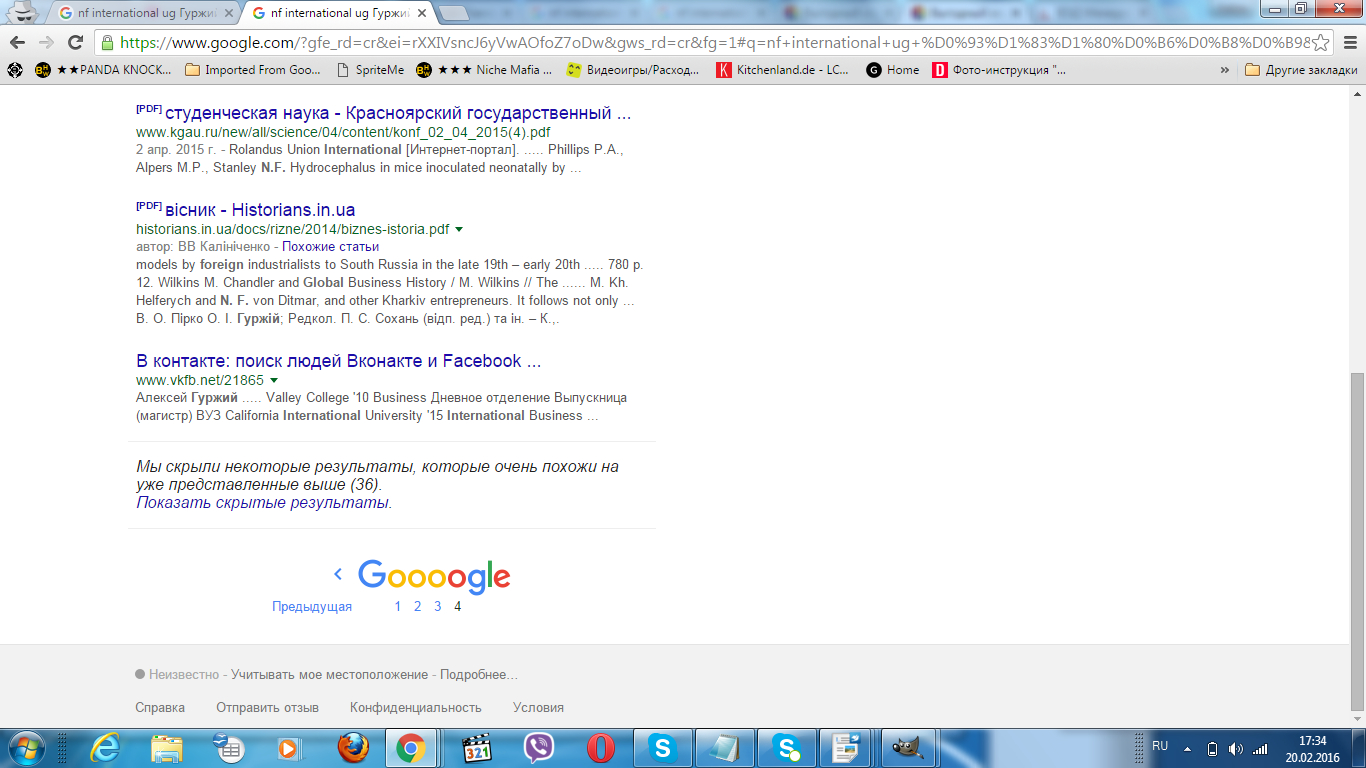This screenshot has width=1366, height=768.
Task: Open the Kitchenland.de bookmark
Action: pyautogui.click(x=783, y=70)
